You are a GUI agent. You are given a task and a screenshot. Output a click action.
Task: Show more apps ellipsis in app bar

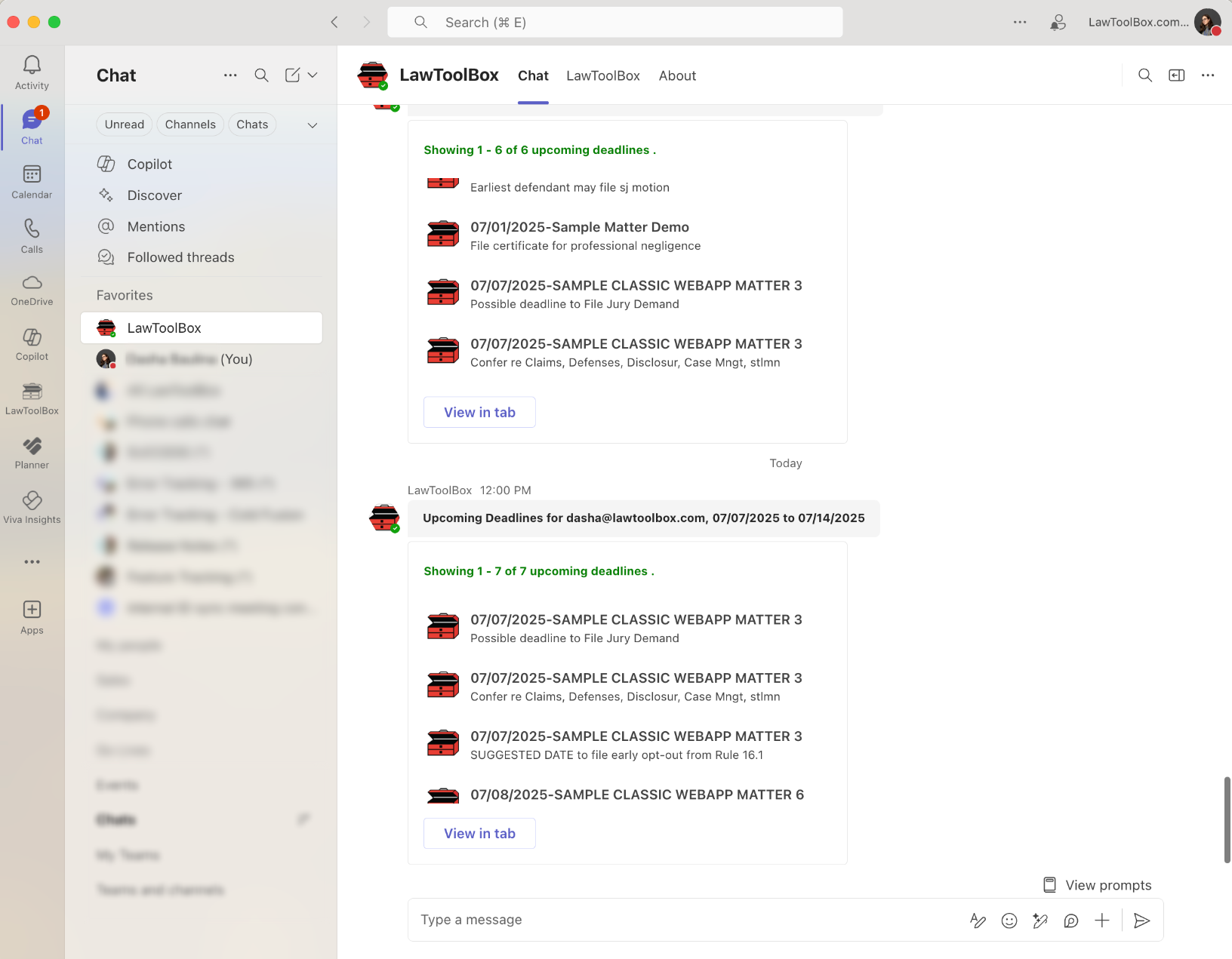(x=32, y=562)
